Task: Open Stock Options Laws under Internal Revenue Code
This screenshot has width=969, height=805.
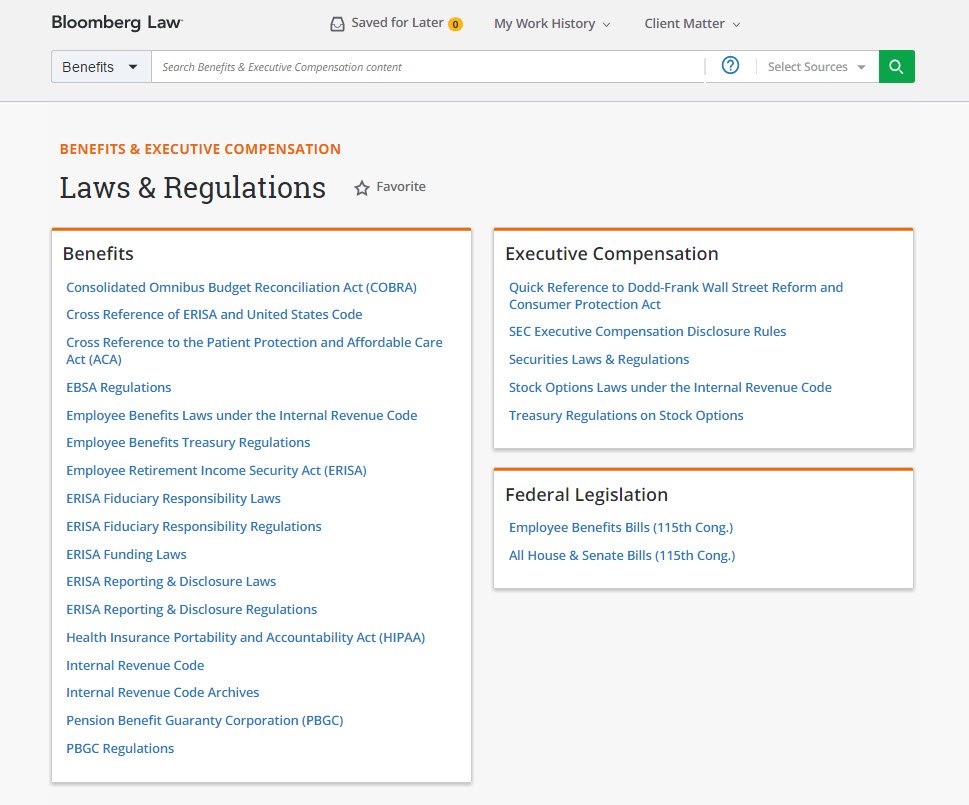Action: point(670,387)
